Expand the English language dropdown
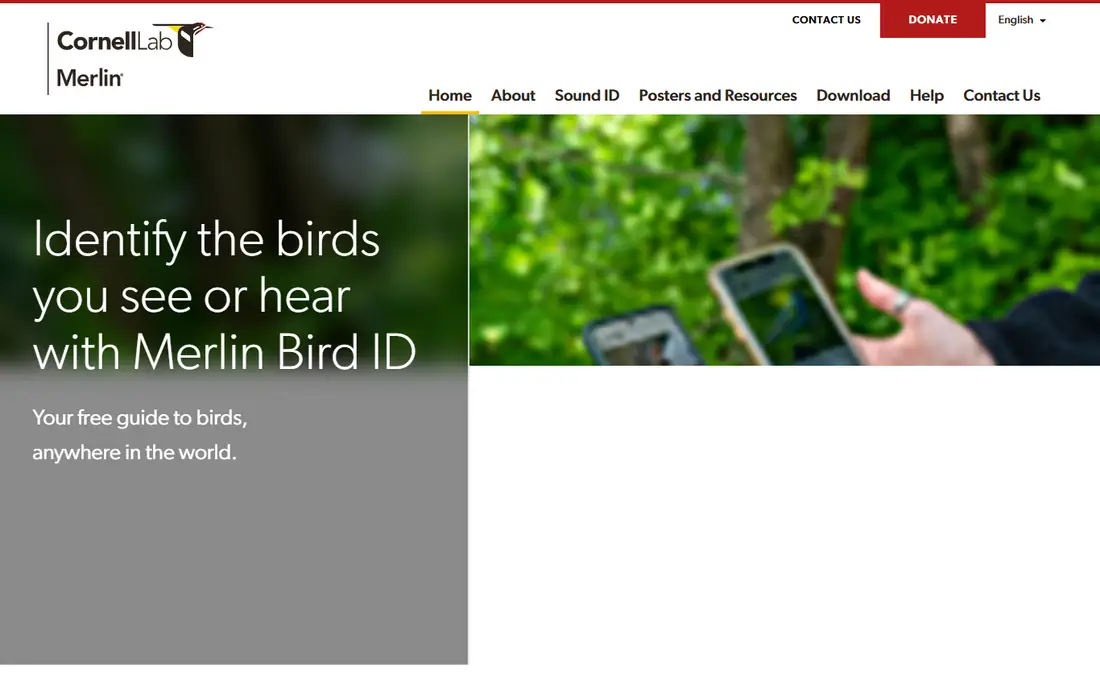Viewport: 1100px width, 688px height. pyautogui.click(x=1021, y=20)
